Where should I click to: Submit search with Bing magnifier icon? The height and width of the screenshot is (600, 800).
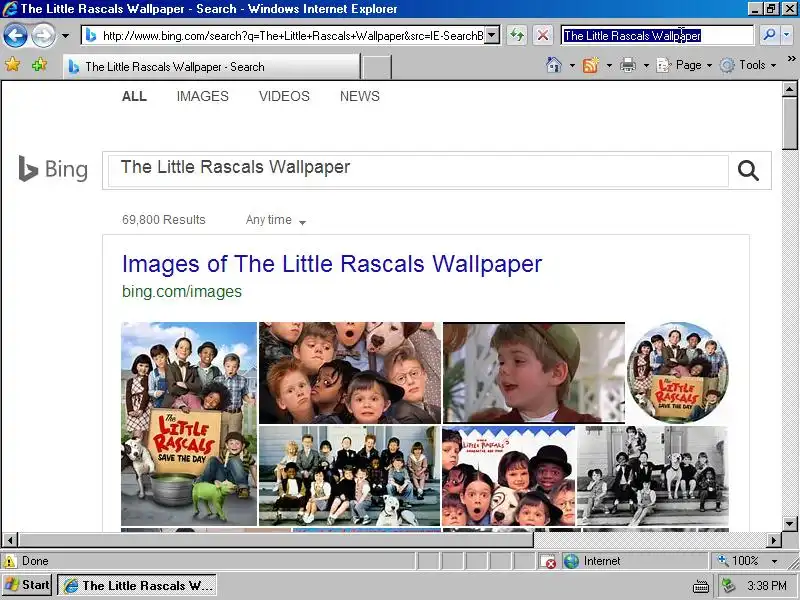click(748, 170)
